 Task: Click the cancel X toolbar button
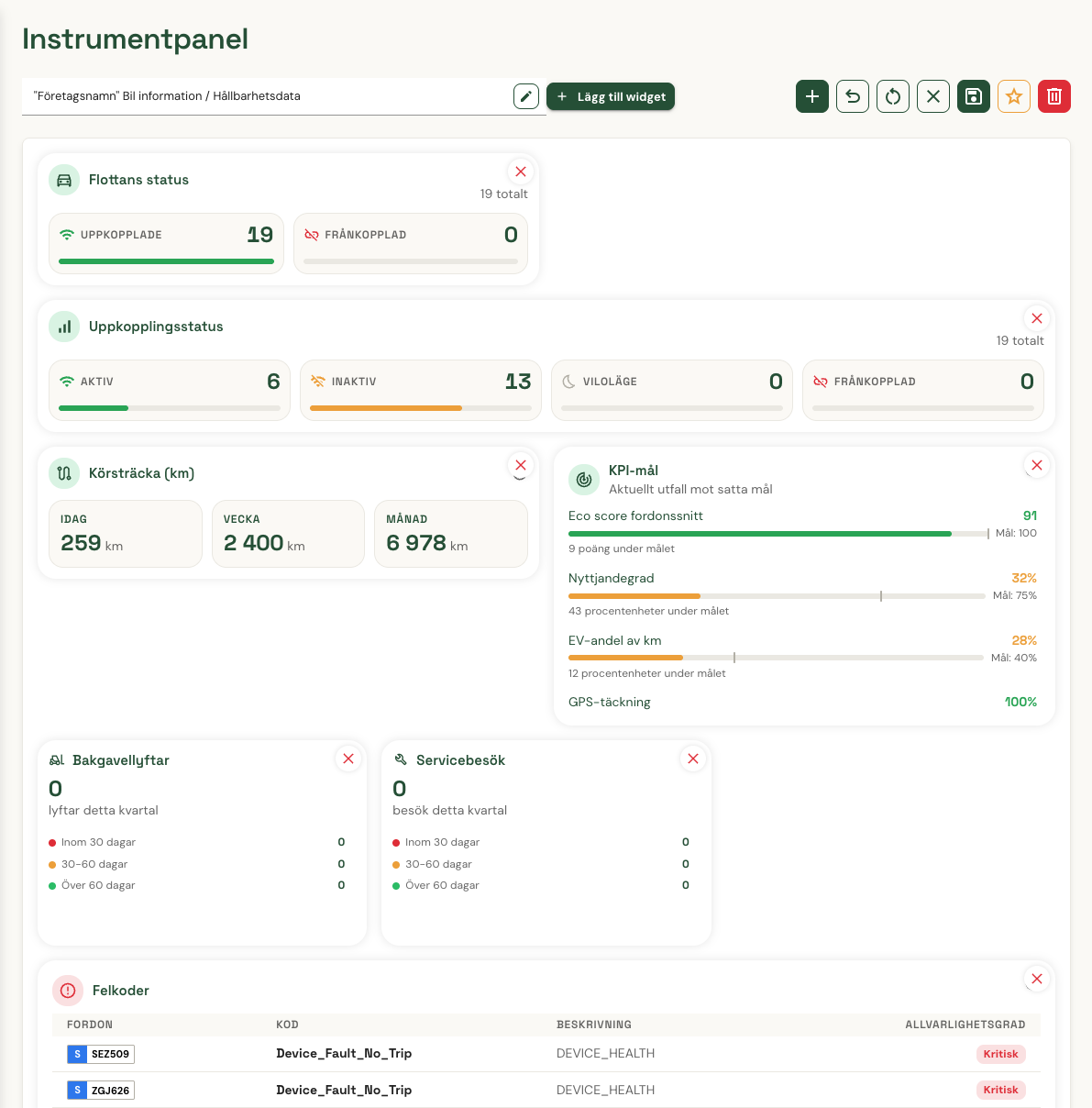(933, 96)
